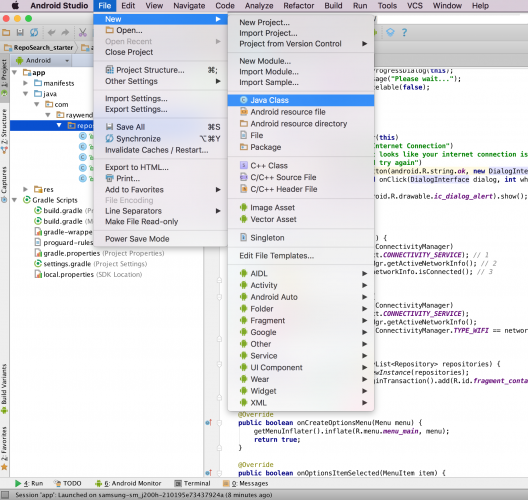Open the VCS menu
This screenshot has height=500, width=528.
click(415, 6)
